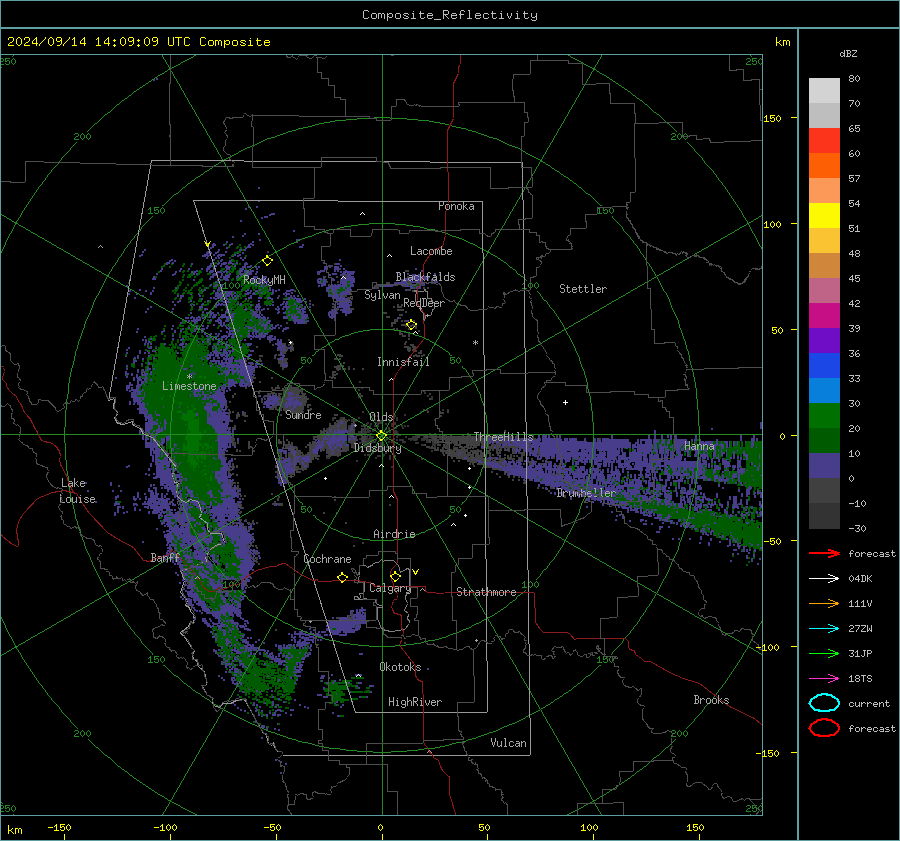The height and width of the screenshot is (841, 900).
Task: Click the Banff town label
Action: point(165,557)
